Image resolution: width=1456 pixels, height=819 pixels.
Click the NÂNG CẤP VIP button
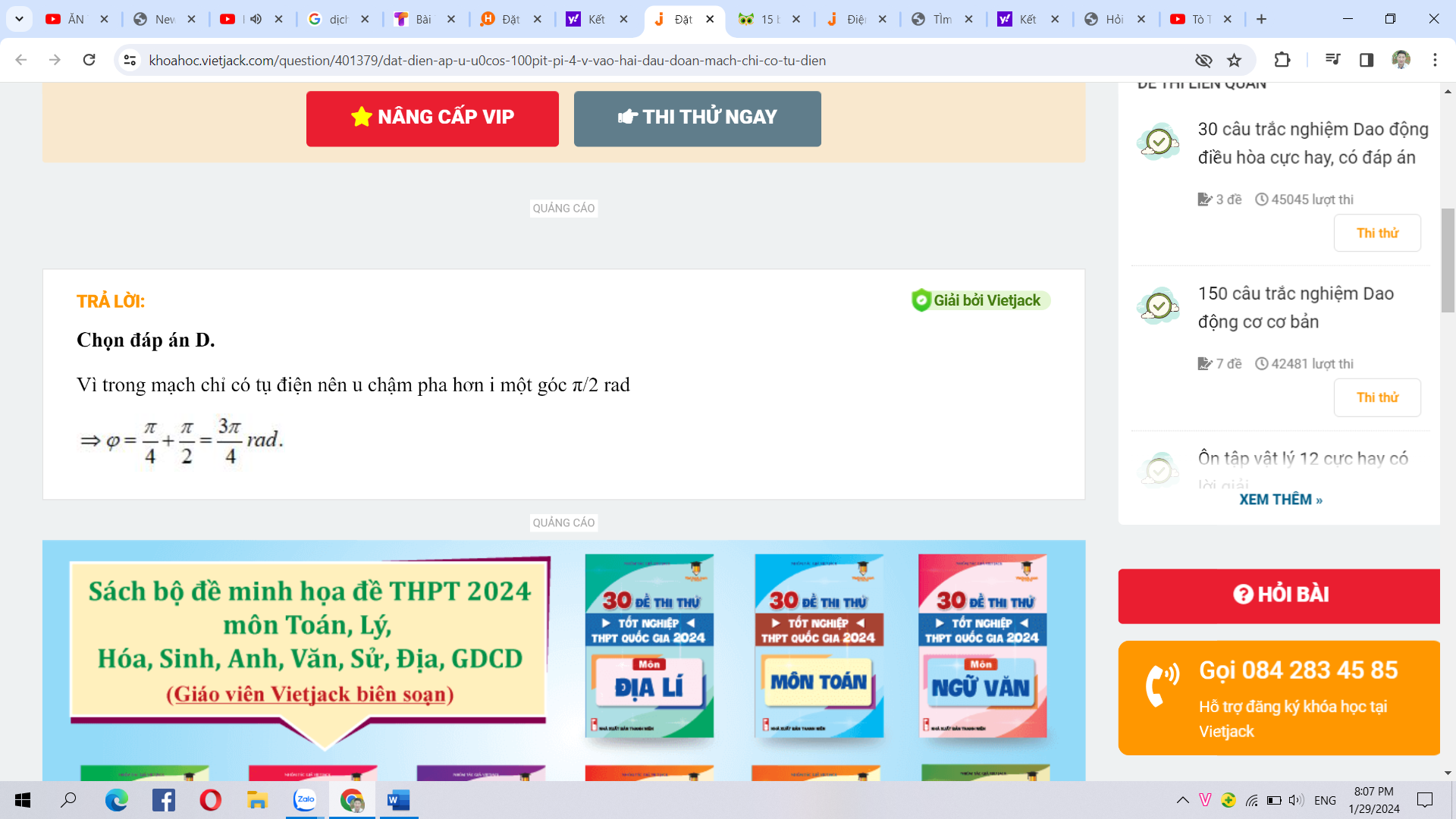[x=432, y=118]
